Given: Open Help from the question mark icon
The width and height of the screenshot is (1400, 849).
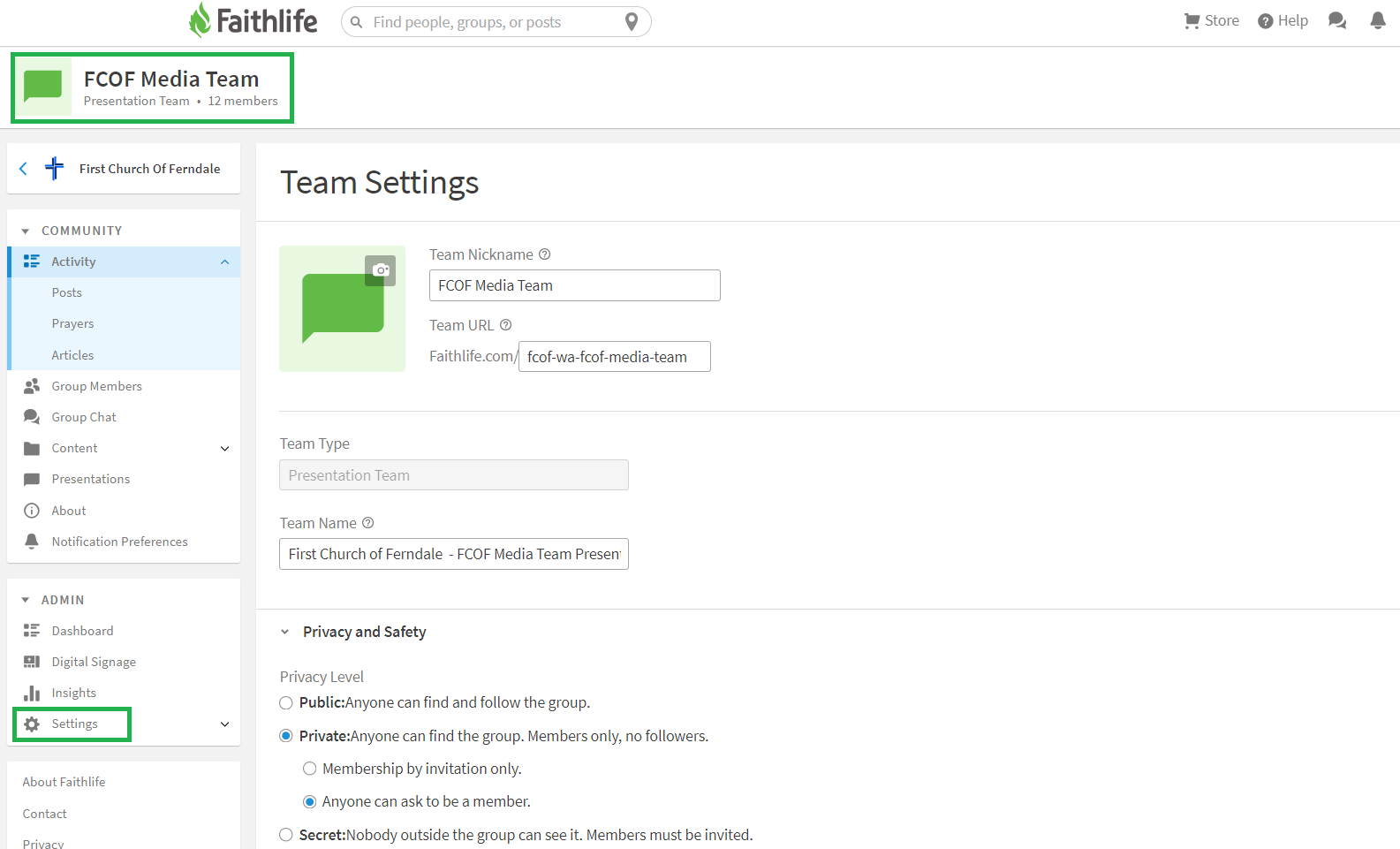Looking at the screenshot, I should [x=1266, y=21].
